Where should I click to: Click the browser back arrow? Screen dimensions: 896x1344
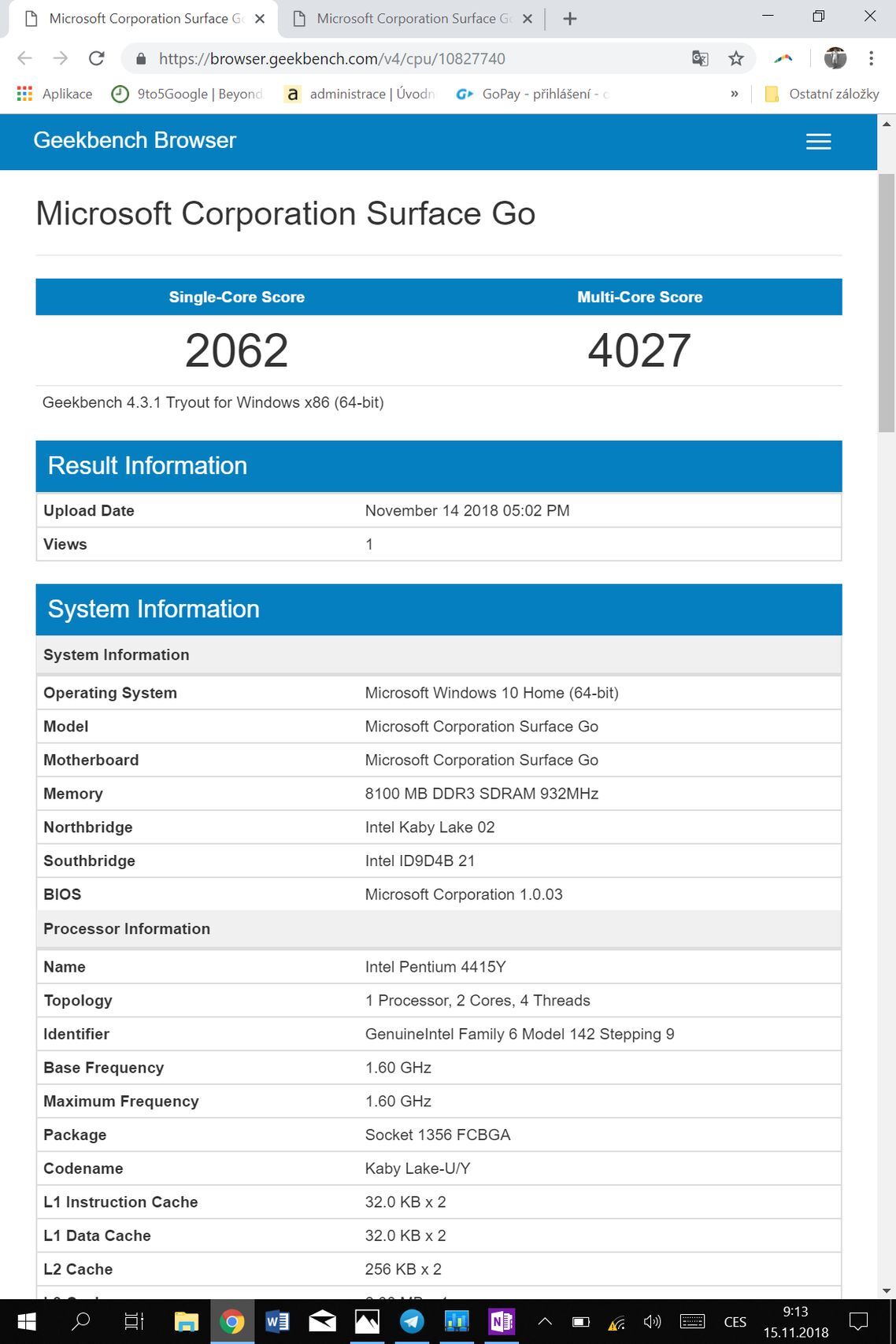(x=24, y=58)
